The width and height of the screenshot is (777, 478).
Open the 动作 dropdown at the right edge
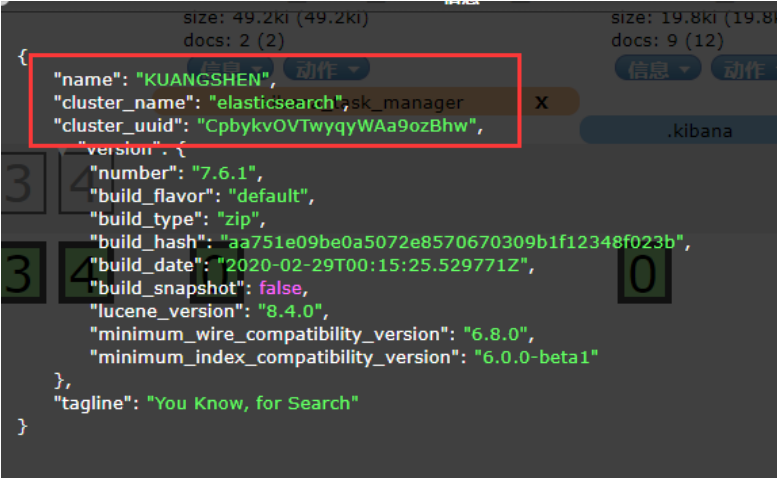[744, 68]
